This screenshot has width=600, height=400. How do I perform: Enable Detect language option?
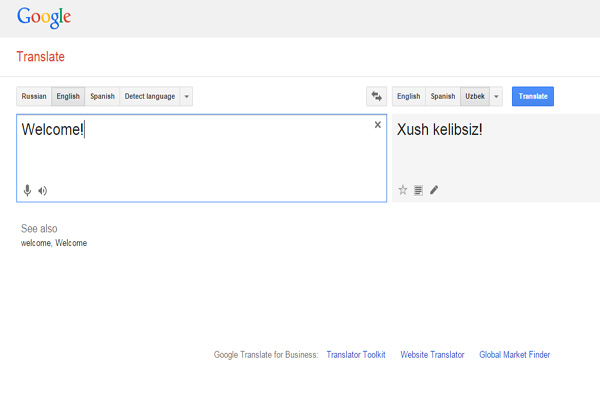point(150,97)
